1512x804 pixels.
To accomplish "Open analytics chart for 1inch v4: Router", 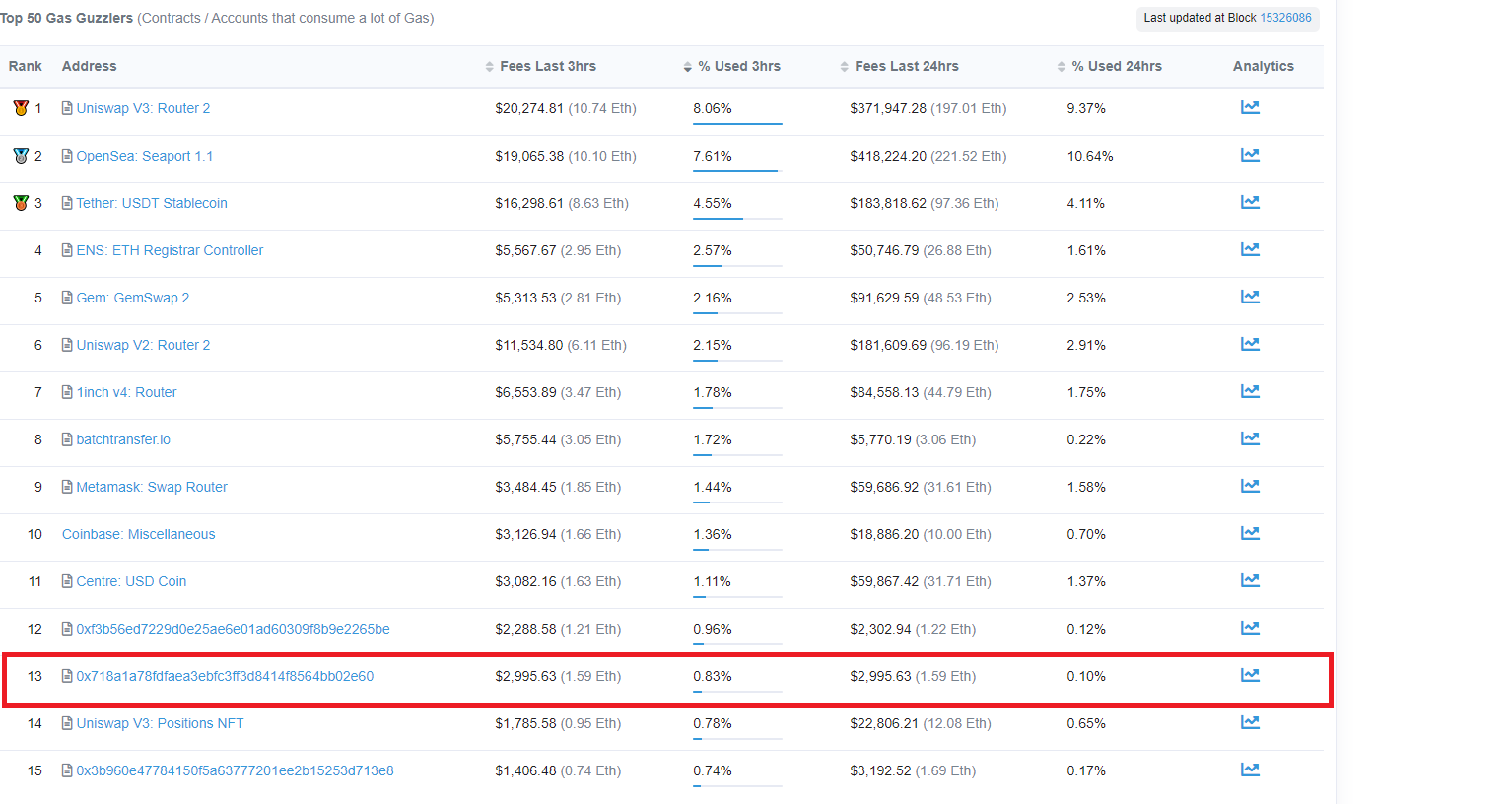I will click(1250, 391).
